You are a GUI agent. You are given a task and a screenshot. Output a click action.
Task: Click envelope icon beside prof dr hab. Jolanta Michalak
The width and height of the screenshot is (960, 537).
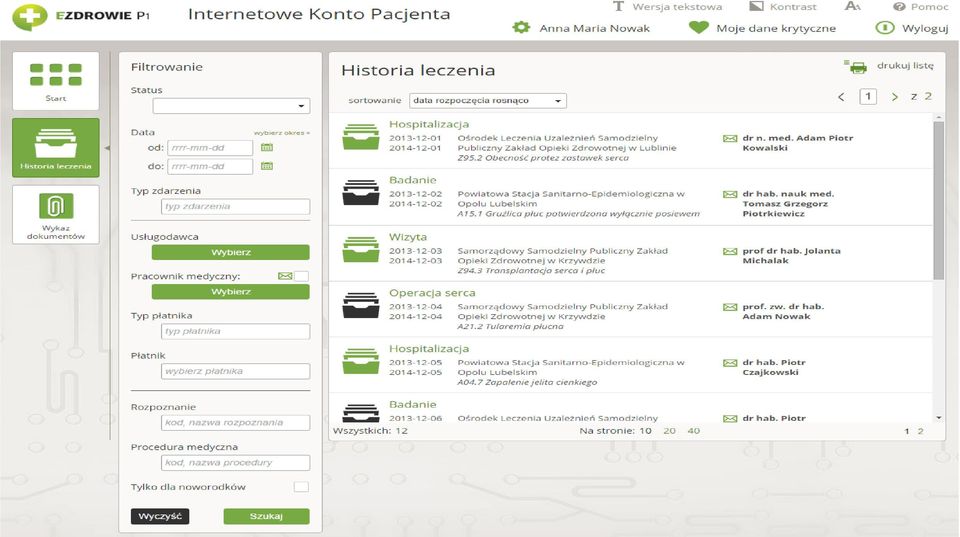tap(730, 251)
